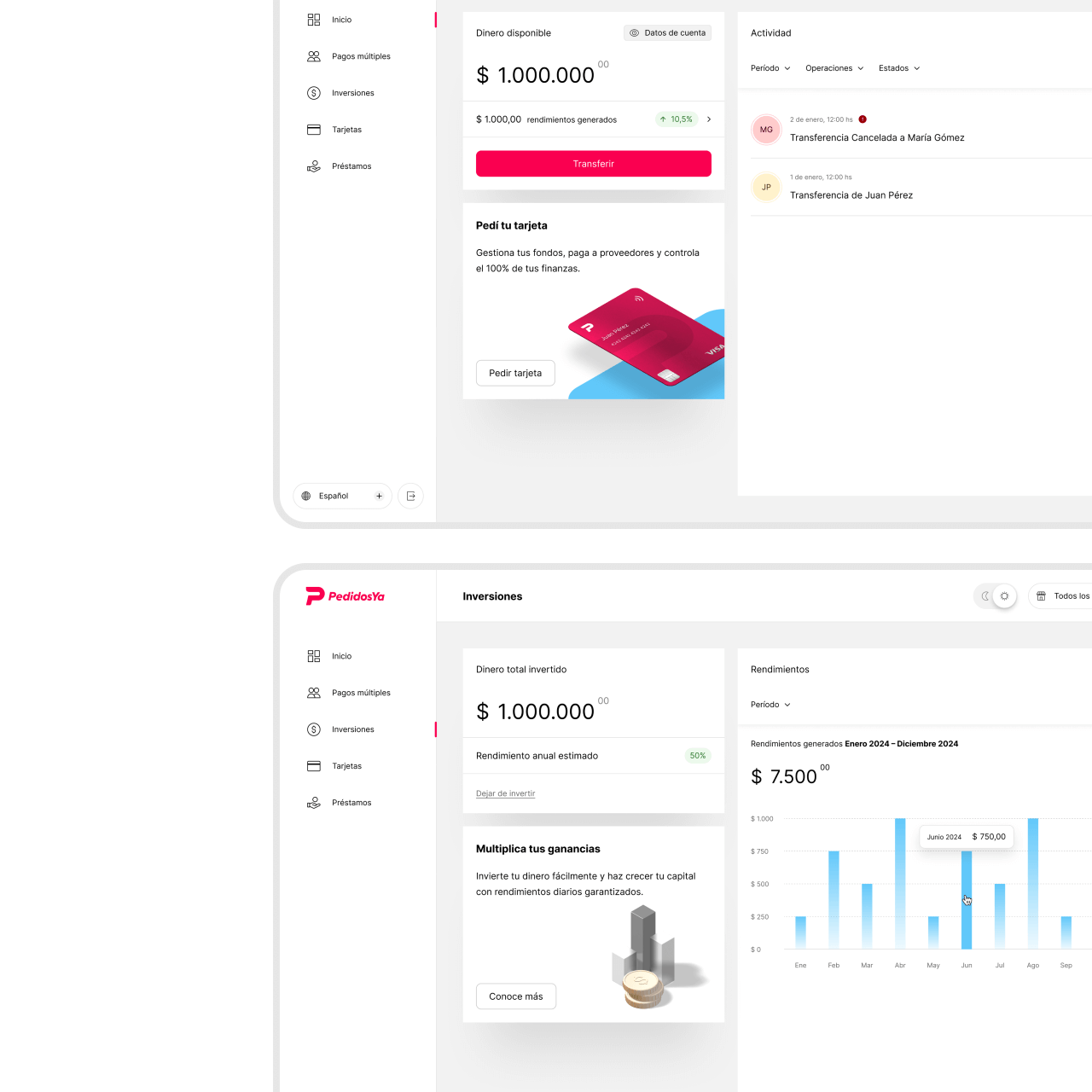Click the Dejar de invertir link
Viewport: 1092px width, 1092px height.
point(505,793)
